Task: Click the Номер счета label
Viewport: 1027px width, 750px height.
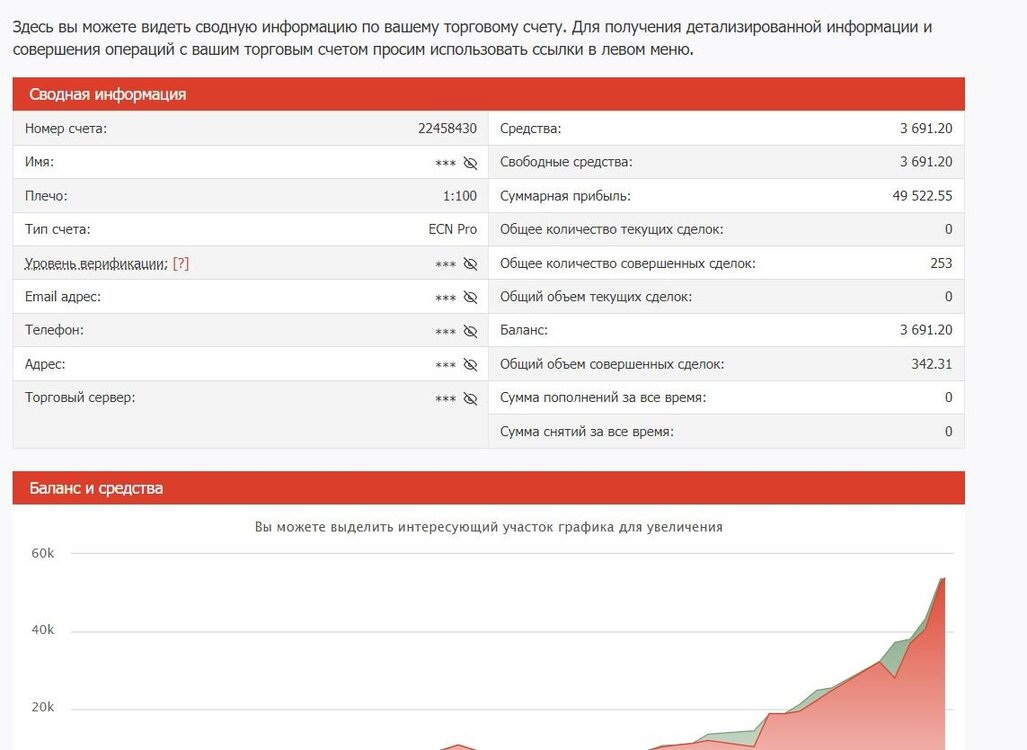Action: click(x=65, y=128)
